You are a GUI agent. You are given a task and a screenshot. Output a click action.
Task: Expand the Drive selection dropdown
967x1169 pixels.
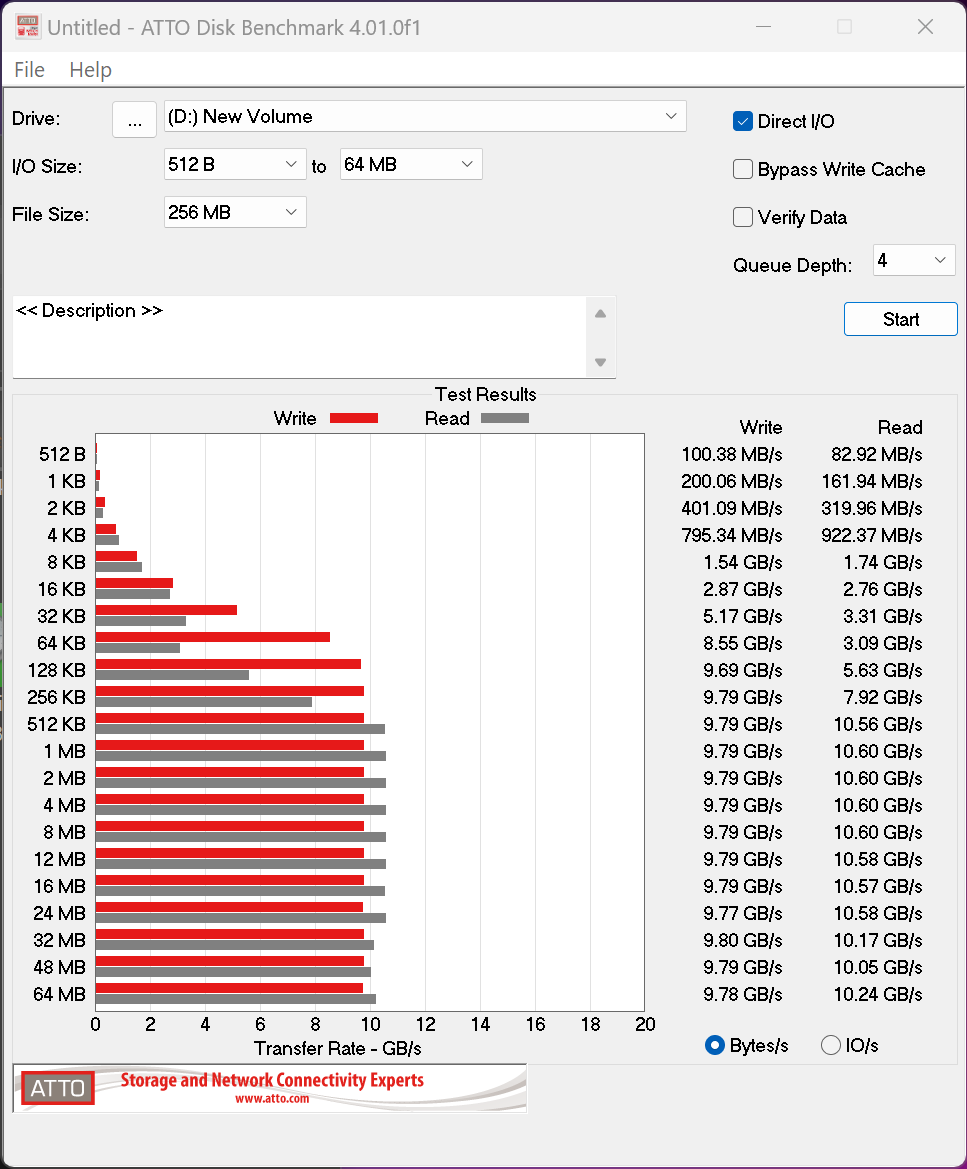pos(425,116)
